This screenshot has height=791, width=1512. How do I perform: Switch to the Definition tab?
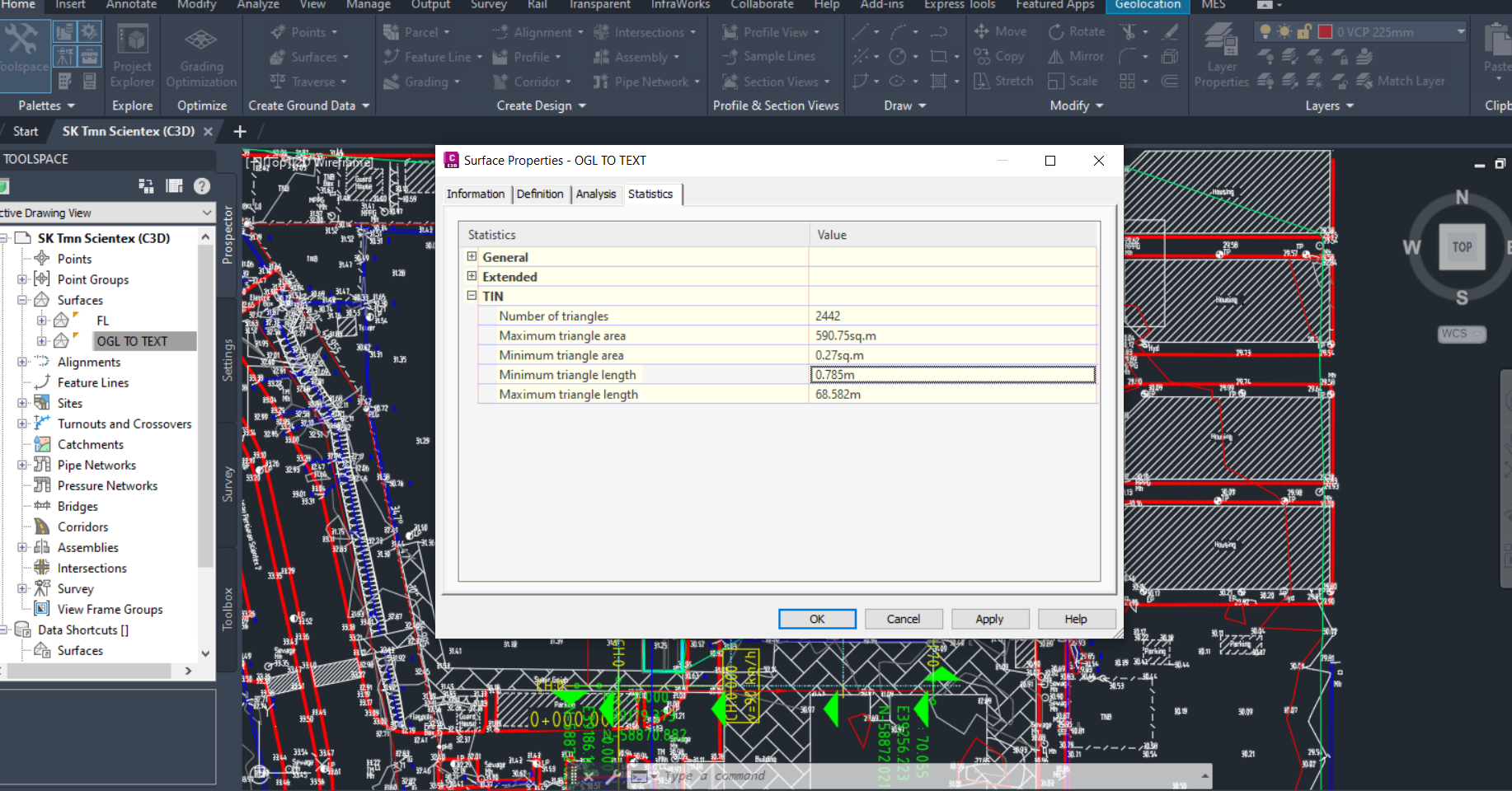[540, 194]
